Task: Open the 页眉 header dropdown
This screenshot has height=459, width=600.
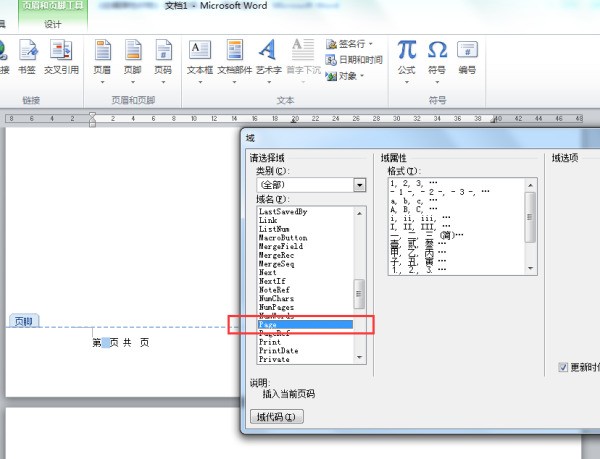Action: pos(102,56)
